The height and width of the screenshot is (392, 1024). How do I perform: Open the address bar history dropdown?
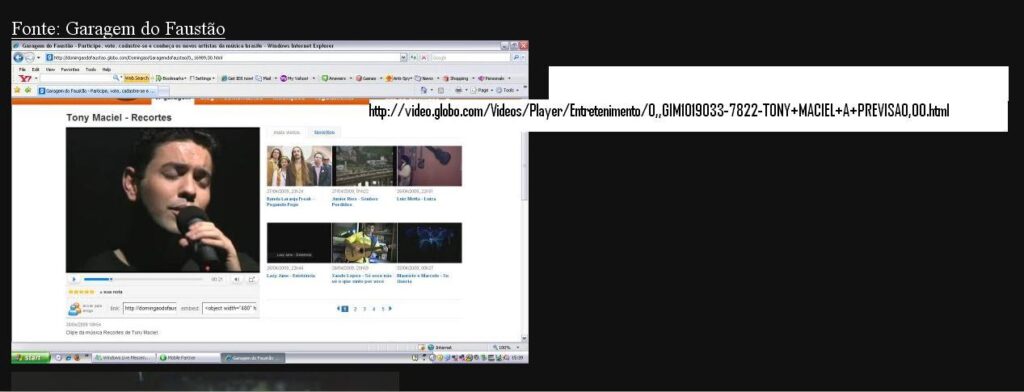404,57
